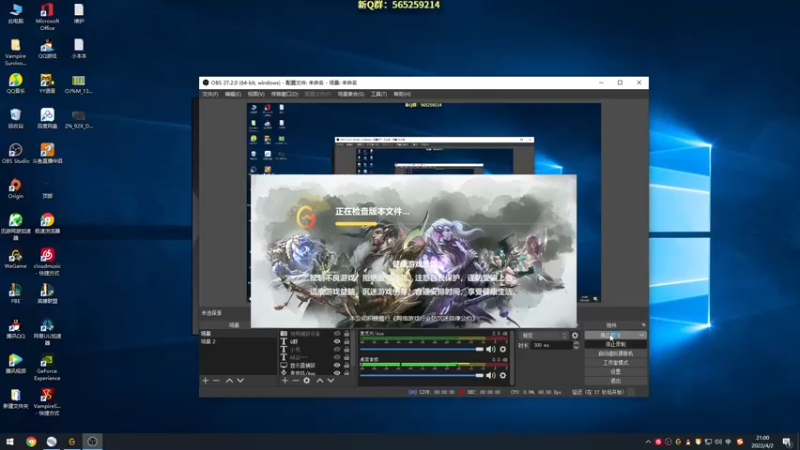The image size is (800, 450).
Task: Open the cloudmusic desktop shortcut
Action: (47, 262)
